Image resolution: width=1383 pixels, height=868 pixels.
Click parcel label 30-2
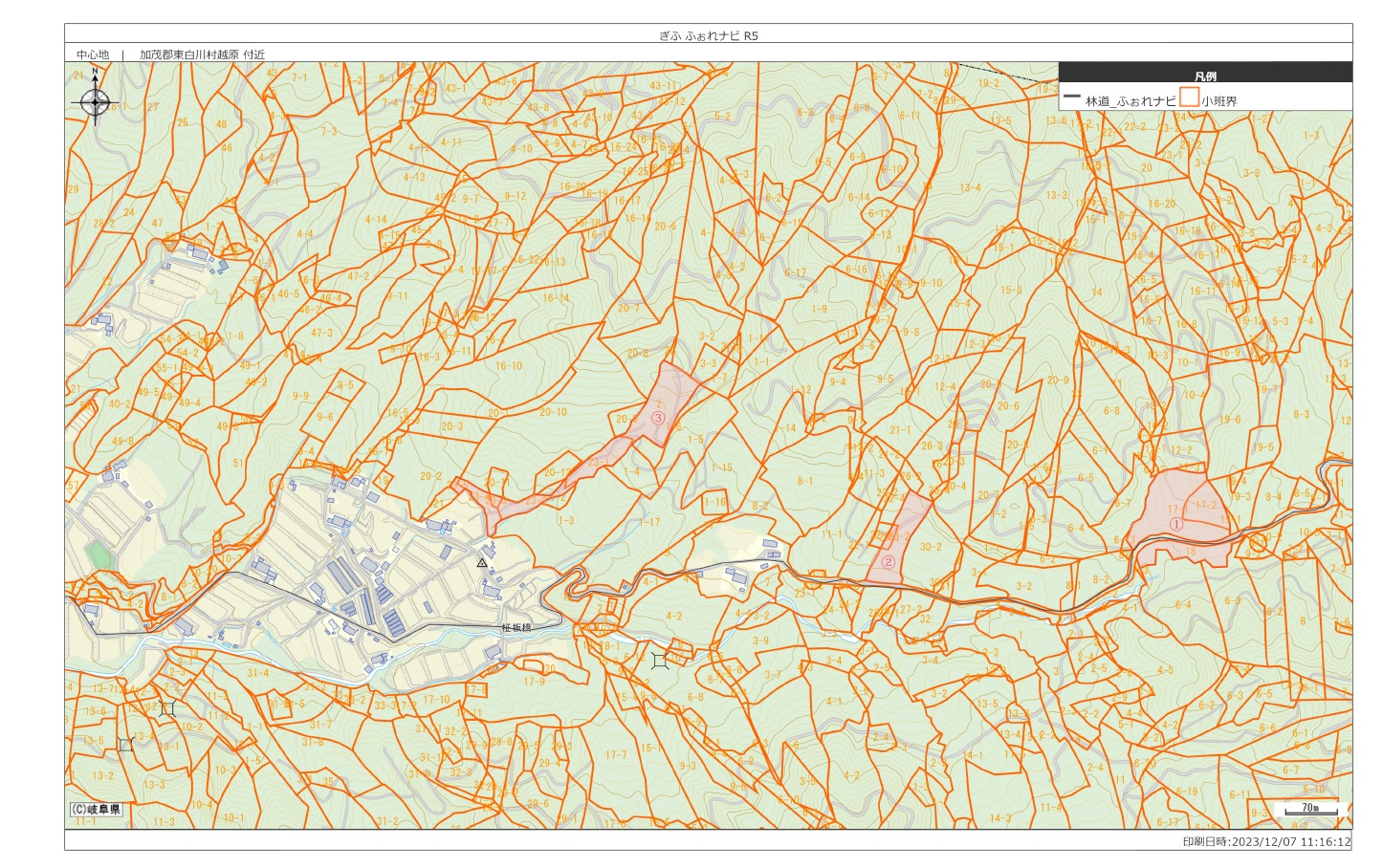tap(931, 547)
